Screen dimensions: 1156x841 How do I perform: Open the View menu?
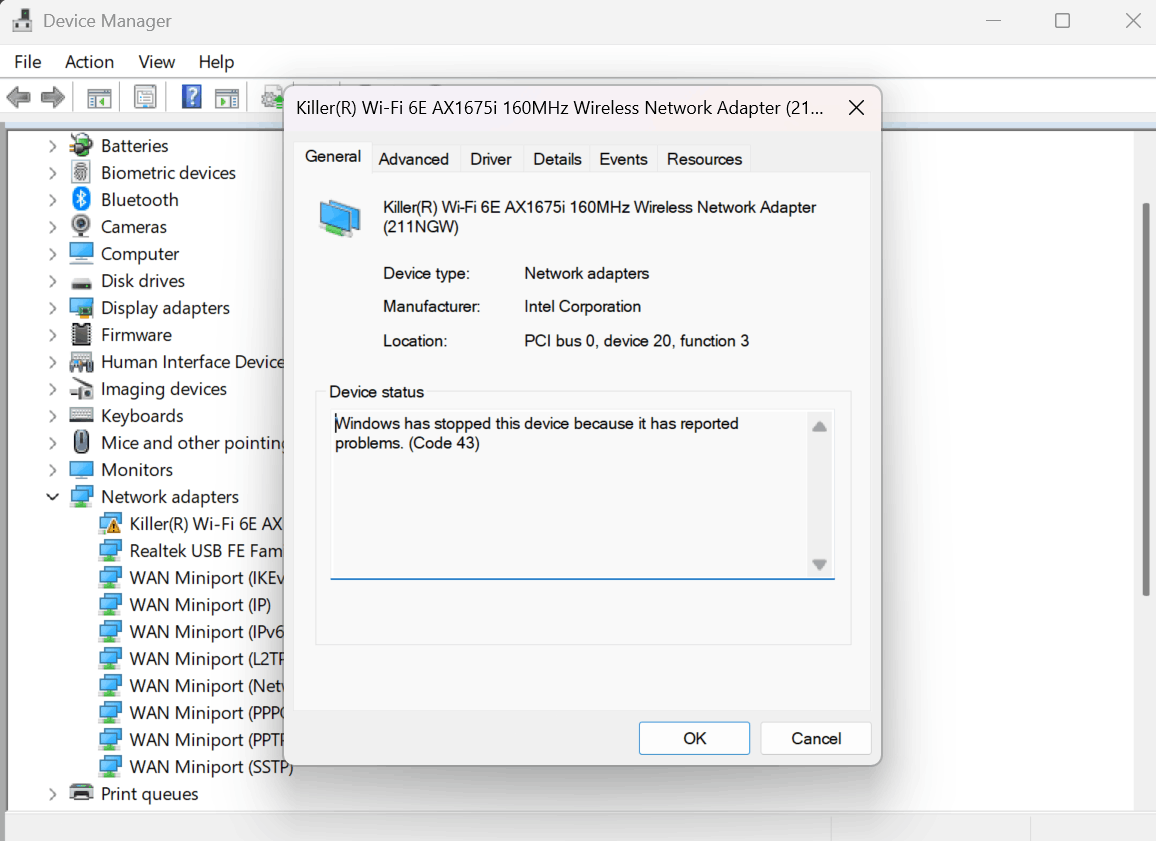[x=156, y=62]
